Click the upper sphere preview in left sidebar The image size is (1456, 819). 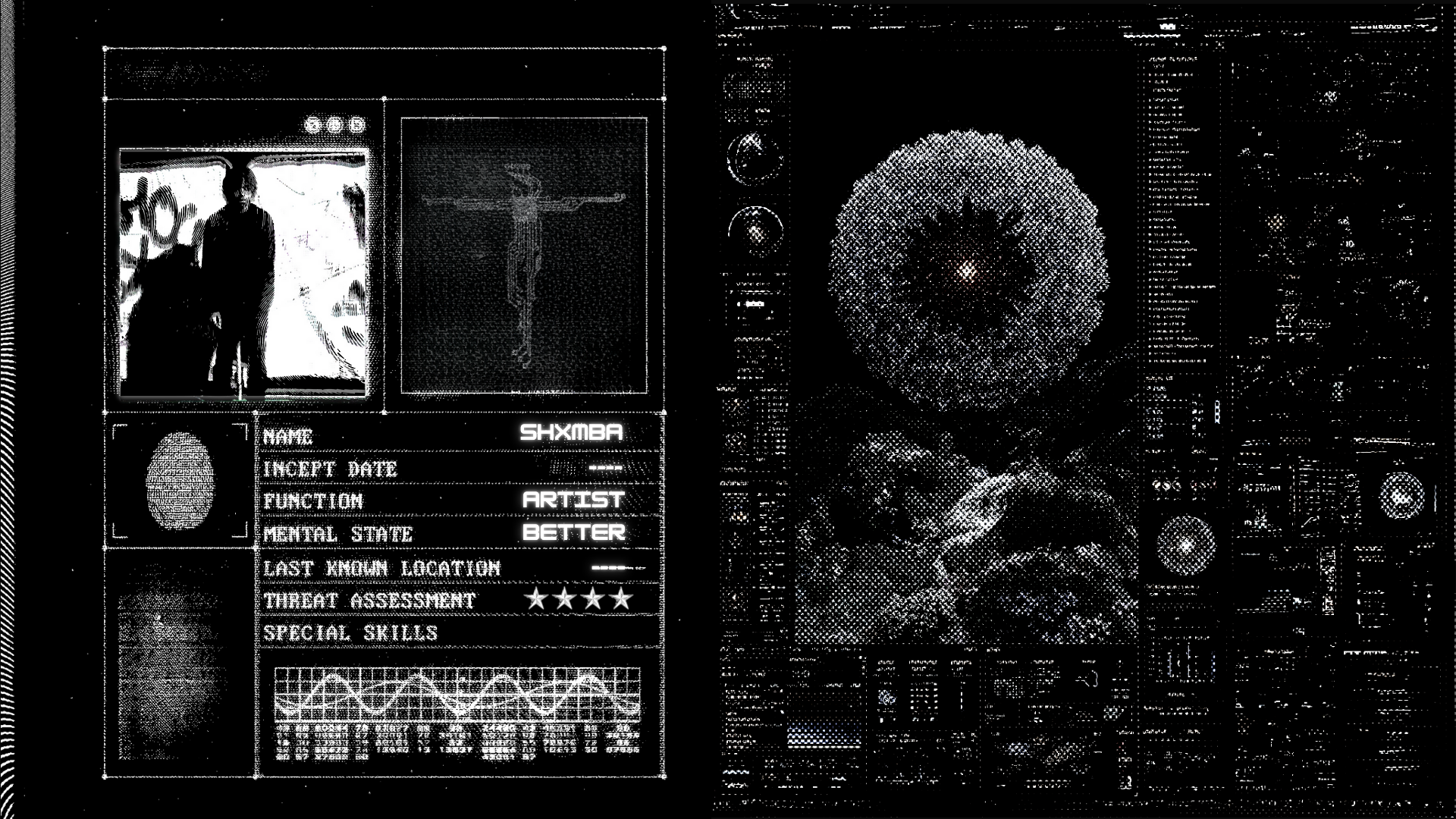tap(754, 157)
